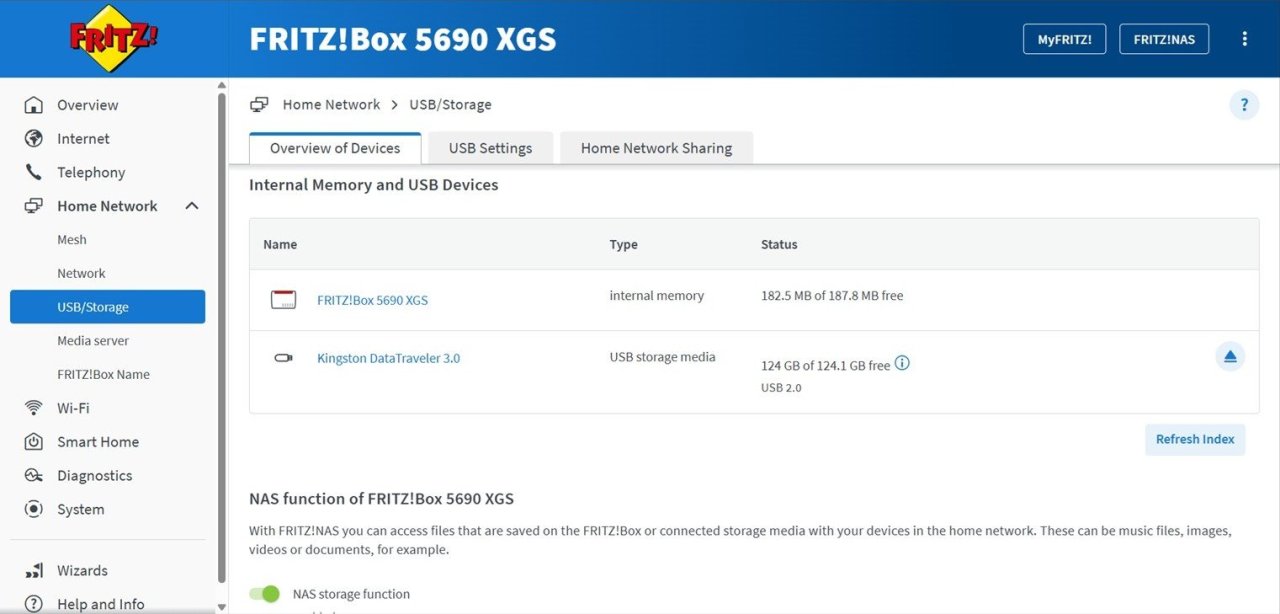The image size is (1280, 614).
Task: Click the Smart Home icon
Action: point(34,442)
